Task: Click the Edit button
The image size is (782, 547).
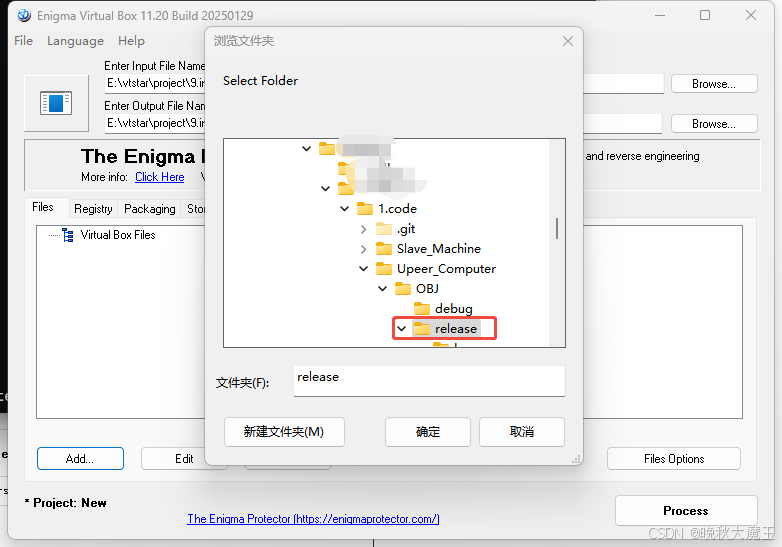Action: click(x=184, y=459)
